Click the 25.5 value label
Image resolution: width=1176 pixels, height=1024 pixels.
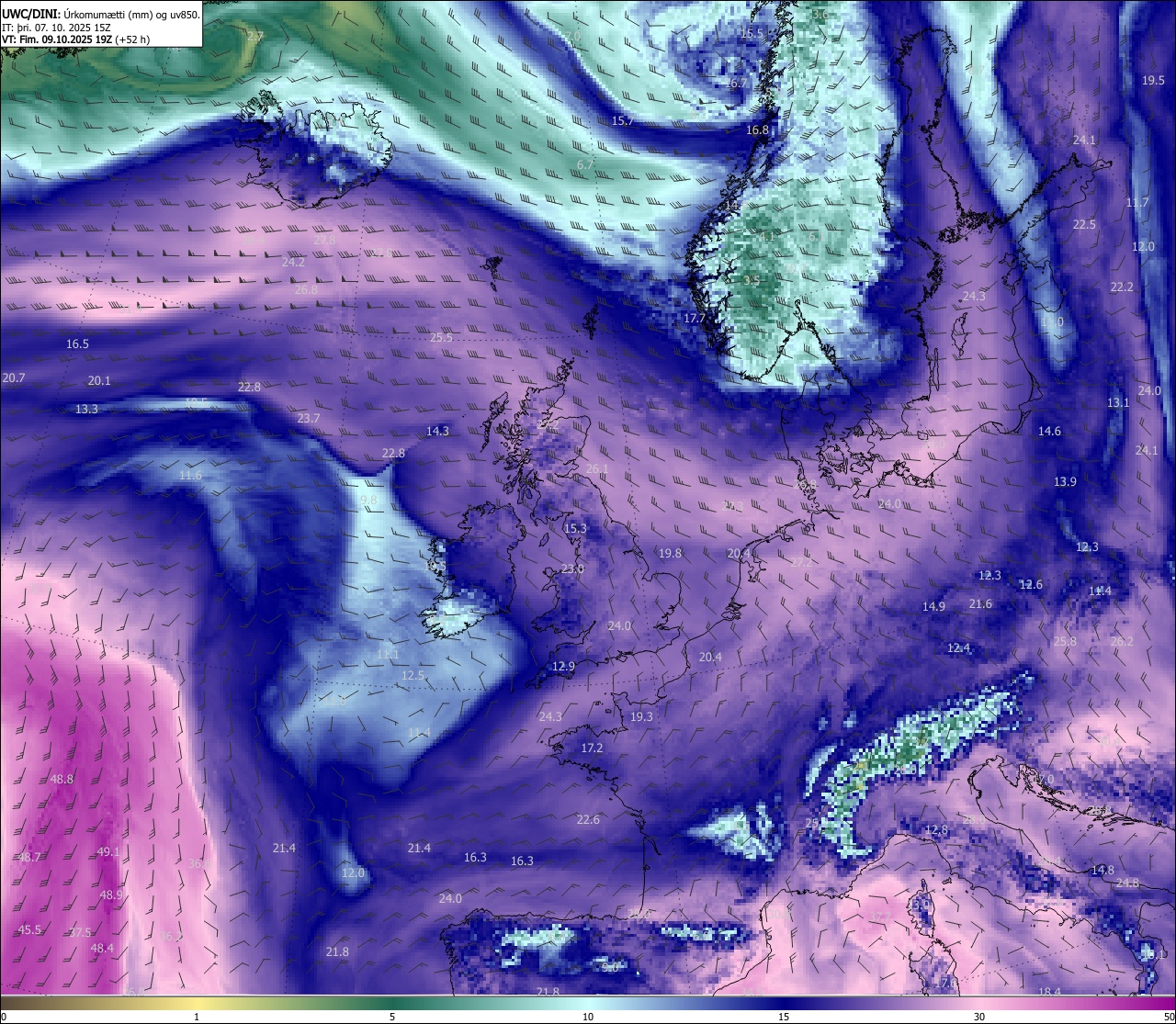pyautogui.click(x=441, y=338)
